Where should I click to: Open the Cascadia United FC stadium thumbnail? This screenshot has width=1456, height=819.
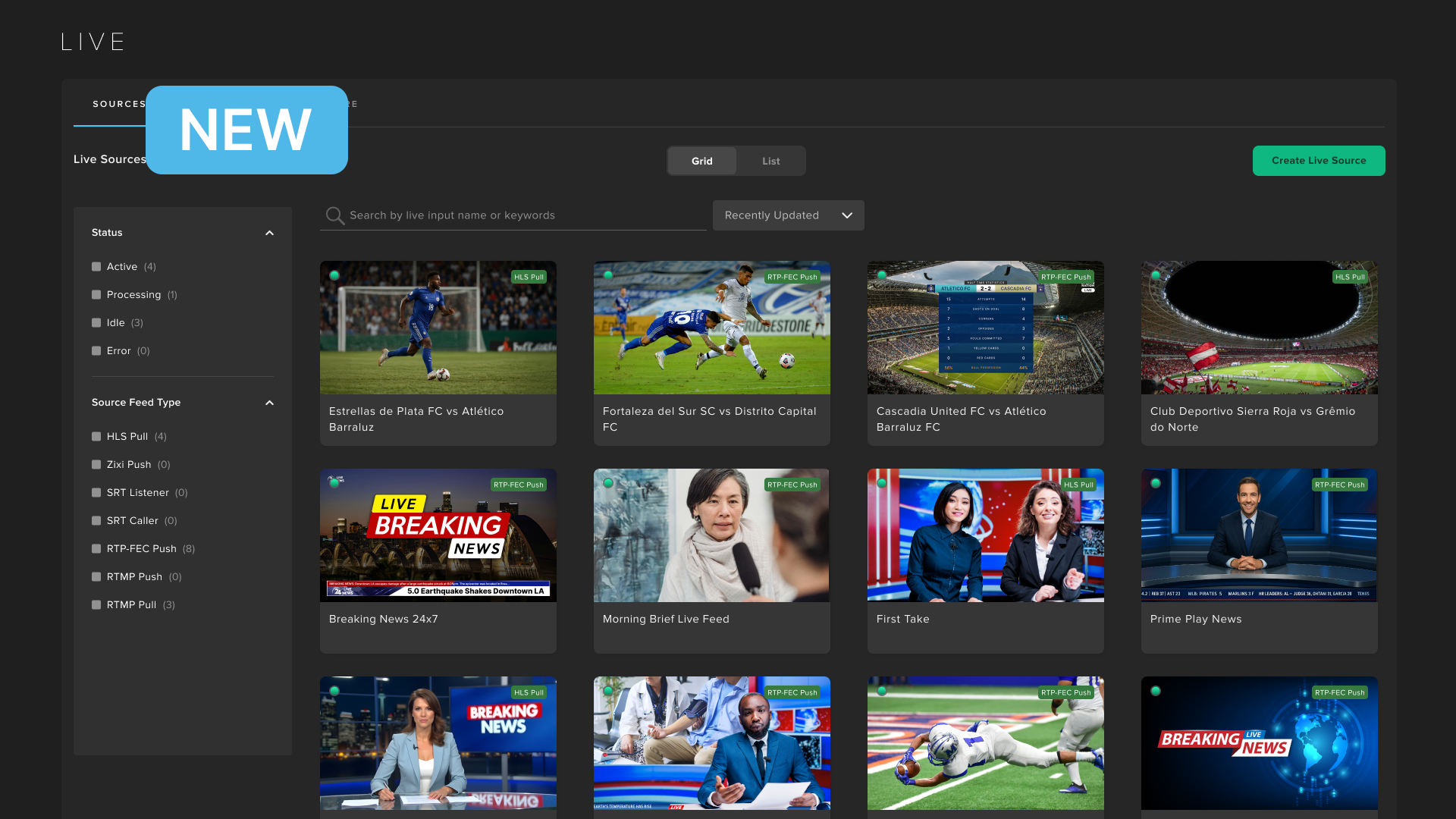[x=986, y=328]
